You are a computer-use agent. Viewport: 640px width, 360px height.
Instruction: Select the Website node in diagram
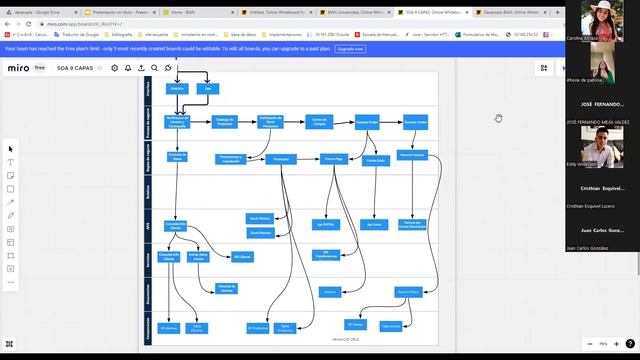(177, 89)
